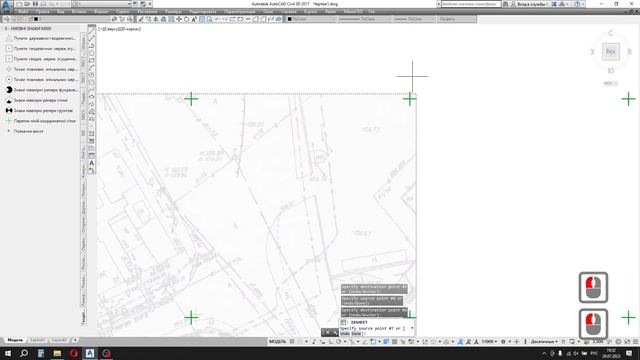Viewport: 640px width, 360px height.
Task: Open the Рисование menu
Action: [x=147, y=12]
